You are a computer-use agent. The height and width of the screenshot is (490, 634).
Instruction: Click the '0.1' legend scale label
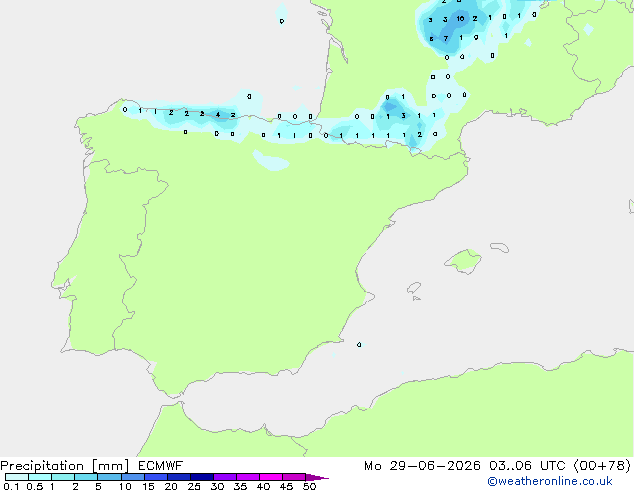click(x=11, y=486)
